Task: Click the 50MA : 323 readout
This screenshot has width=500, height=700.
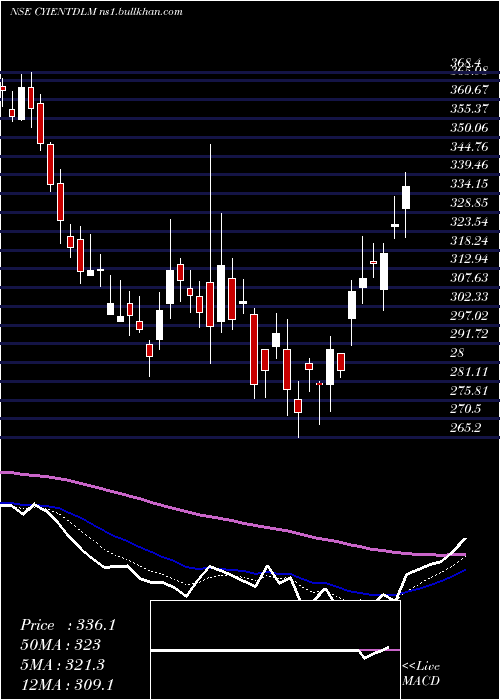Action: (60, 645)
